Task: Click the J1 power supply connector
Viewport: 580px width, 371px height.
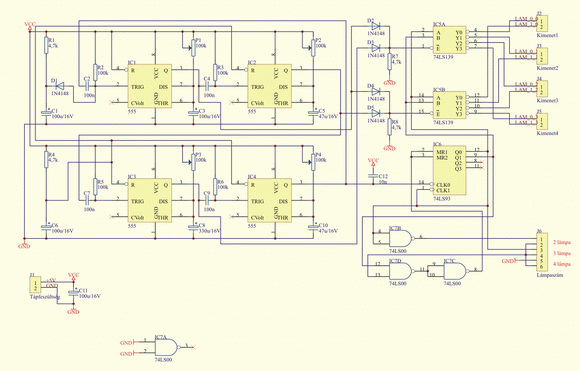Action: 35,285
